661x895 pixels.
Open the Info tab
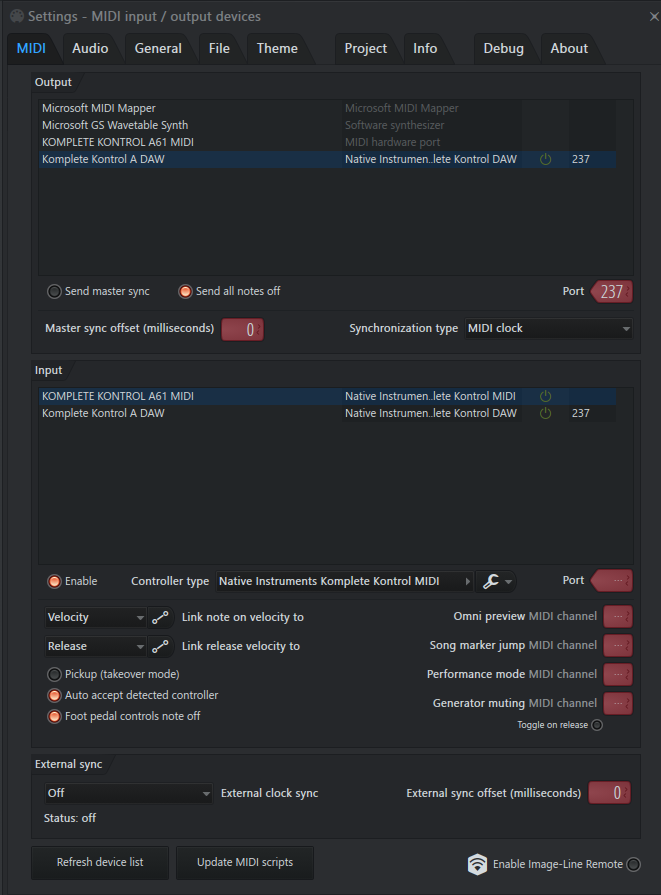coord(425,49)
